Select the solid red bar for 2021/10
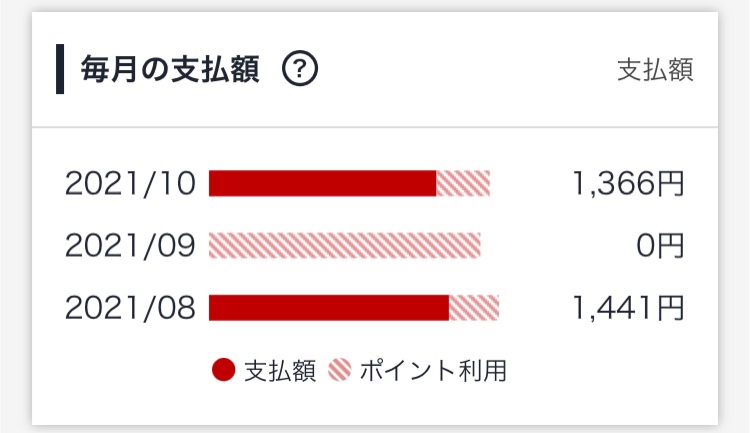 click(x=322, y=183)
